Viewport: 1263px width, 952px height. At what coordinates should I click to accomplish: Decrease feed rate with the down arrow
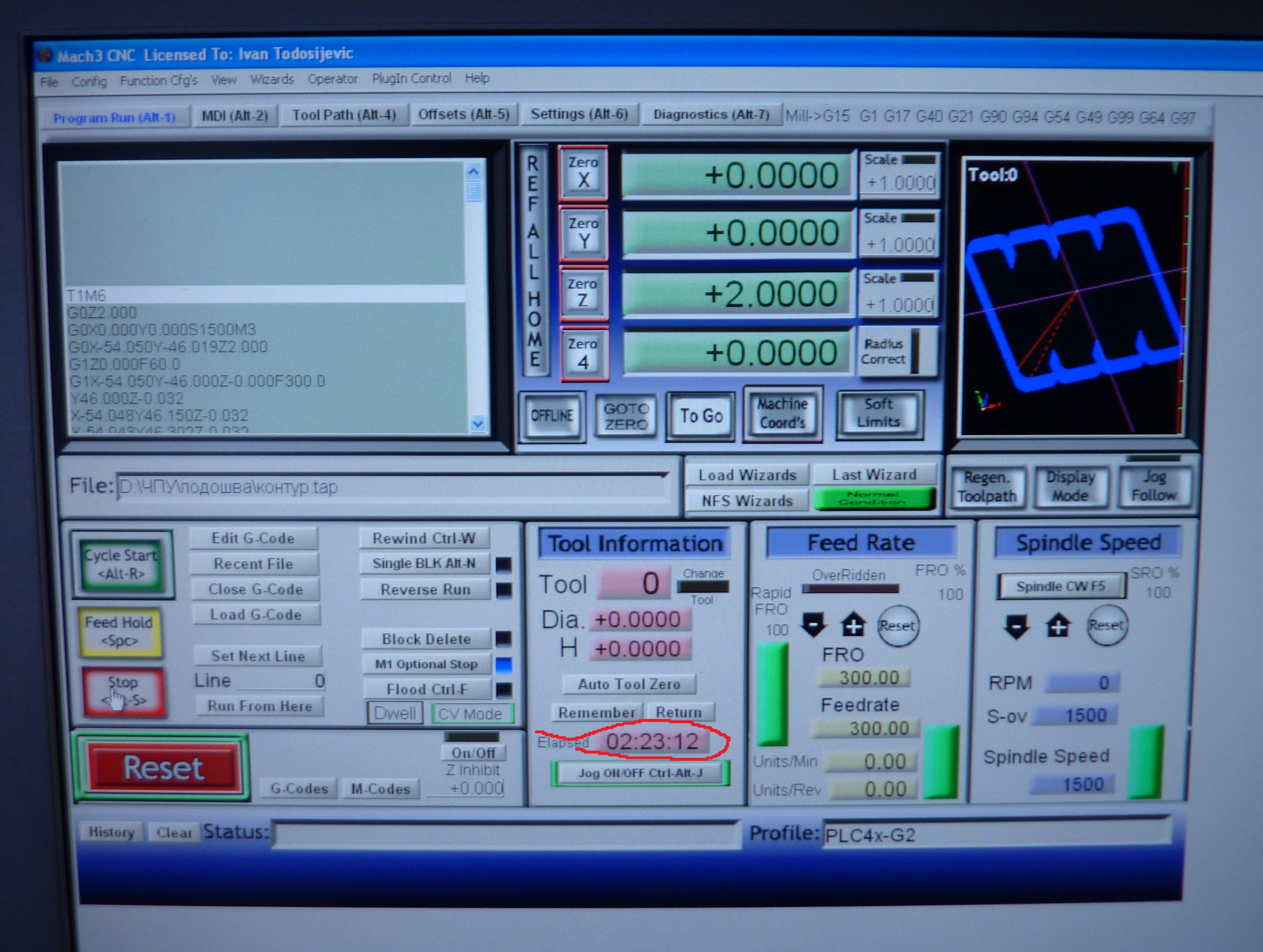point(813,625)
